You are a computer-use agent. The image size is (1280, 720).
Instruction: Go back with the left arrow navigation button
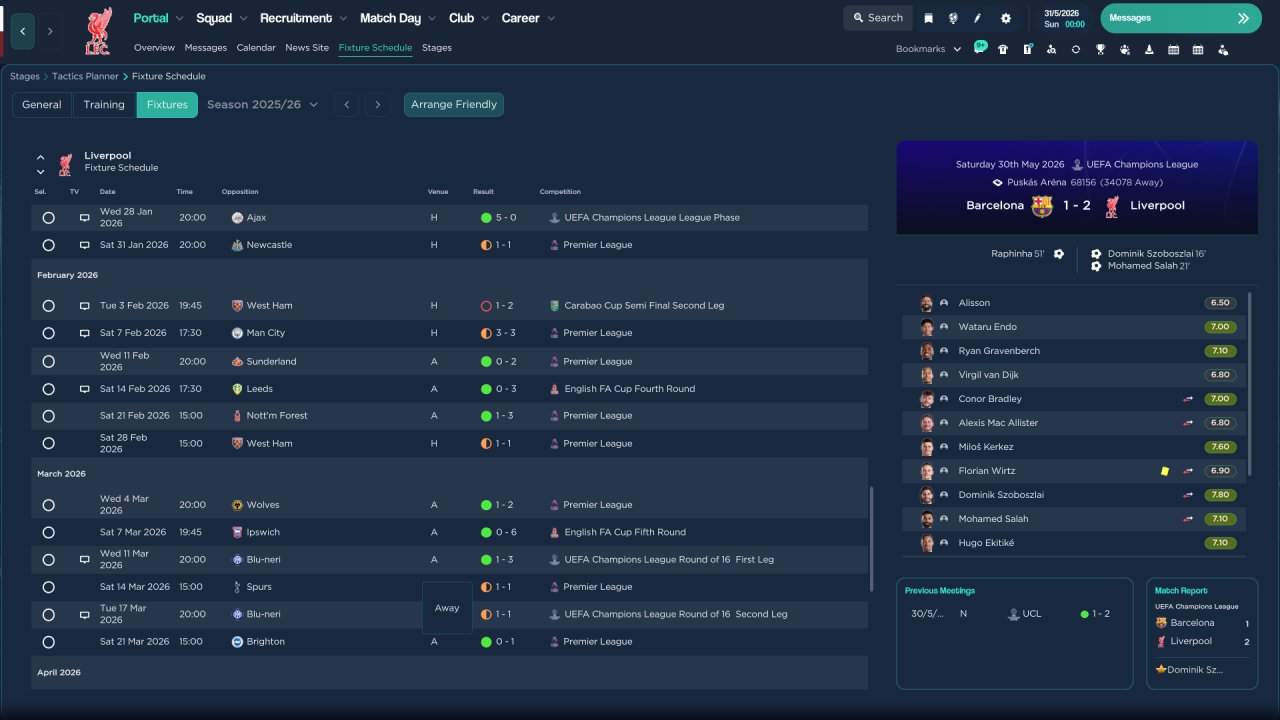(x=23, y=31)
